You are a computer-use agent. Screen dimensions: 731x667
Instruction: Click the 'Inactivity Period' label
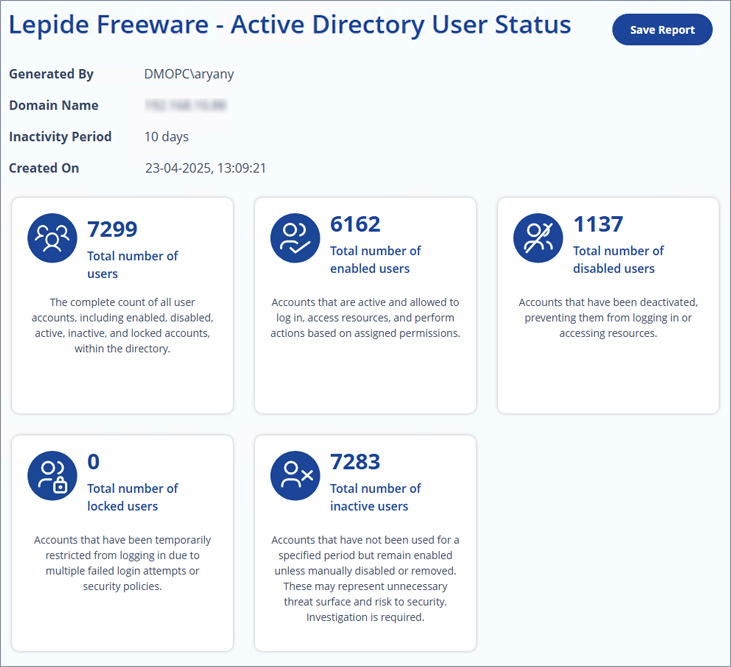coord(60,137)
